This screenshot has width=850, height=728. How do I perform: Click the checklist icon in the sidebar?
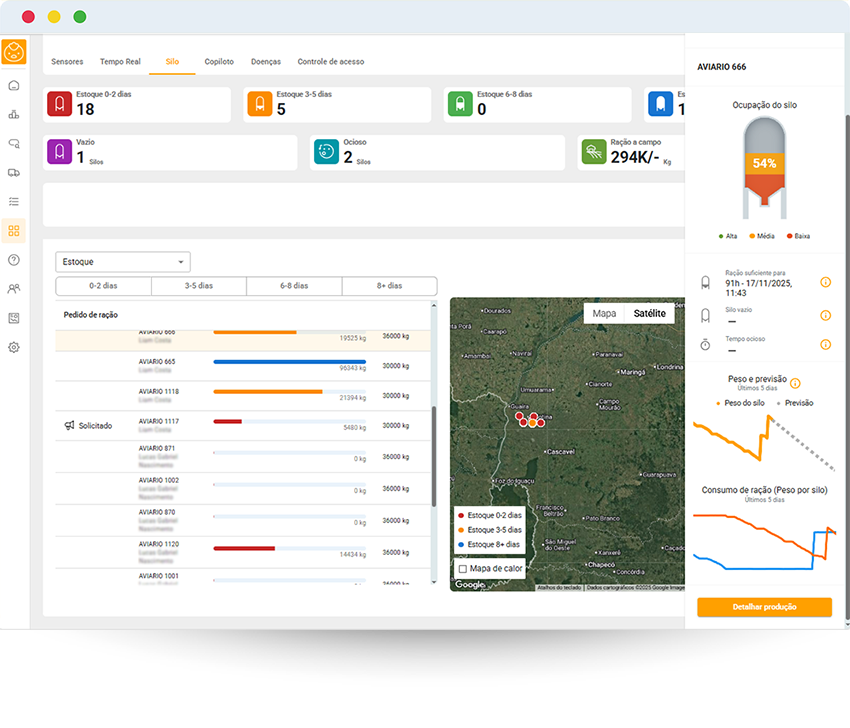coord(14,201)
